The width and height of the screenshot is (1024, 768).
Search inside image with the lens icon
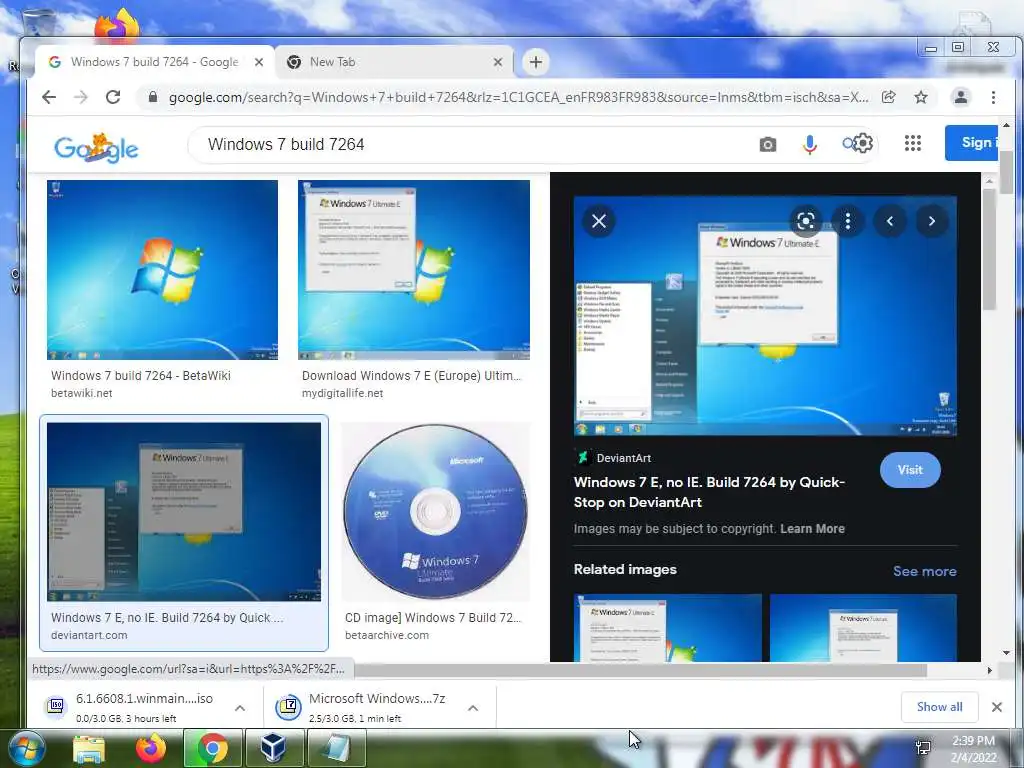click(806, 221)
